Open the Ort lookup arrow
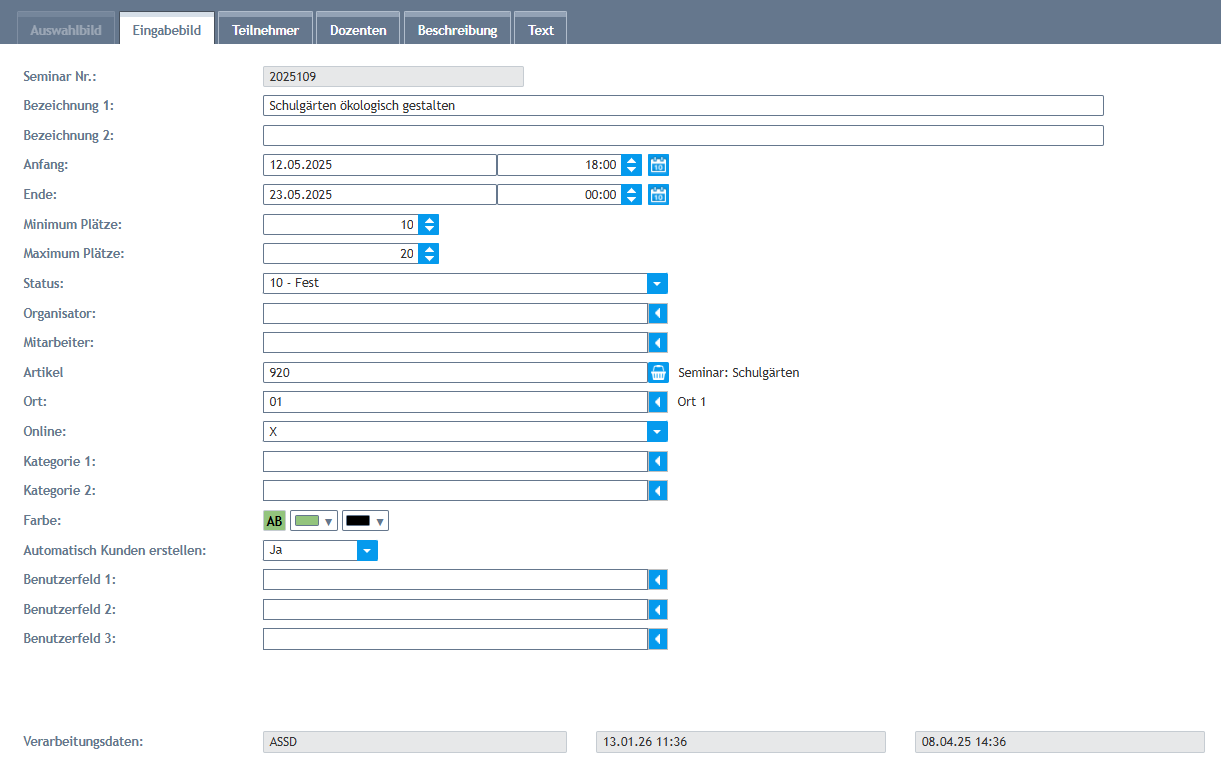This screenshot has height=765, width=1221. pyautogui.click(x=658, y=402)
